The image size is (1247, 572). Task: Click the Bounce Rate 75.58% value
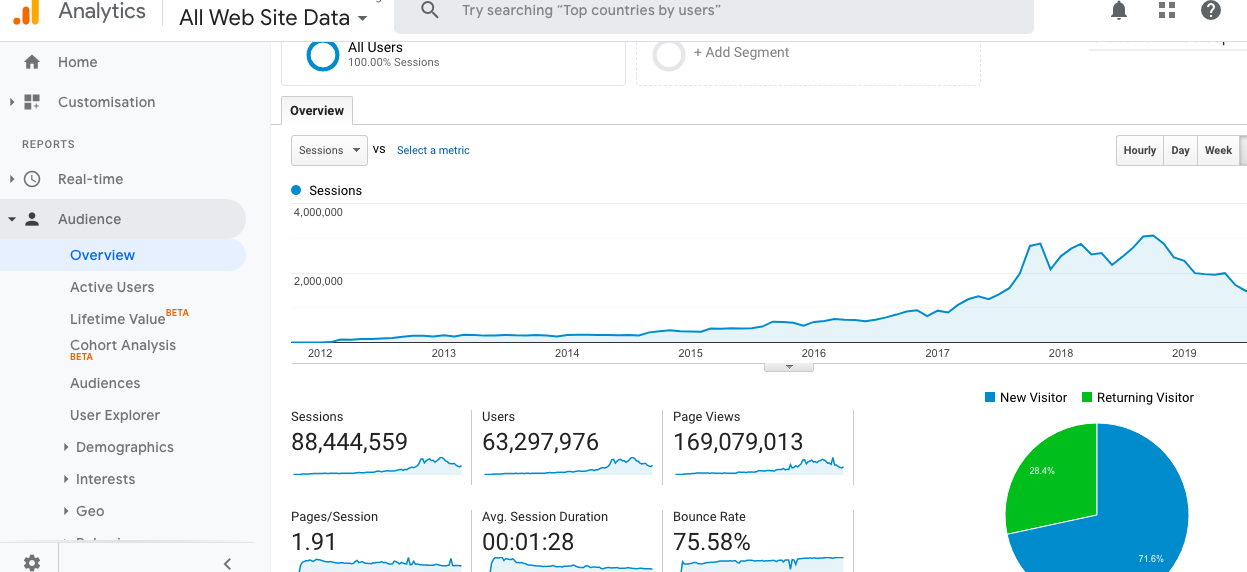tap(712, 542)
